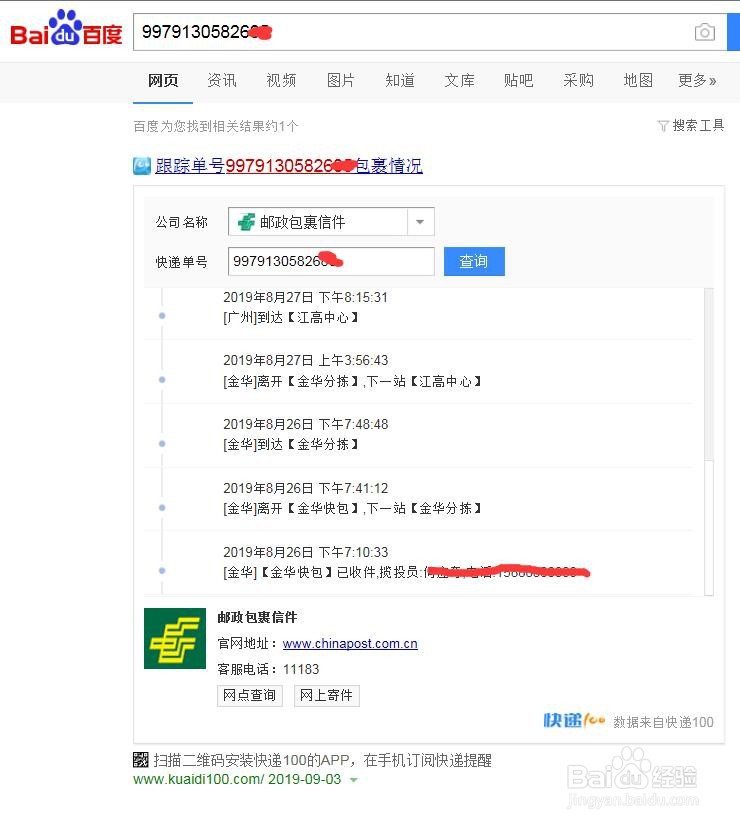The image size is (740, 826).
Task: Switch to the 网页 tab
Action: tap(163, 81)
